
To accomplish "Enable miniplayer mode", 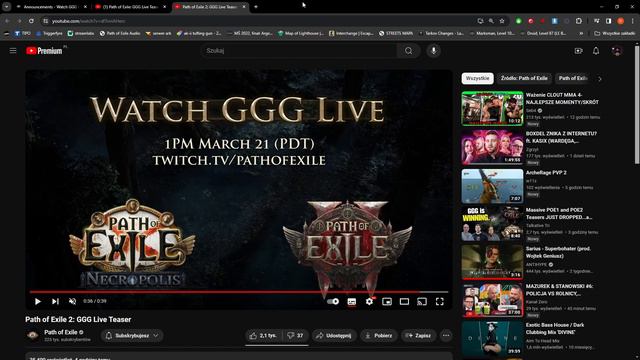I will pyautogui.click(x=387, y=301).
